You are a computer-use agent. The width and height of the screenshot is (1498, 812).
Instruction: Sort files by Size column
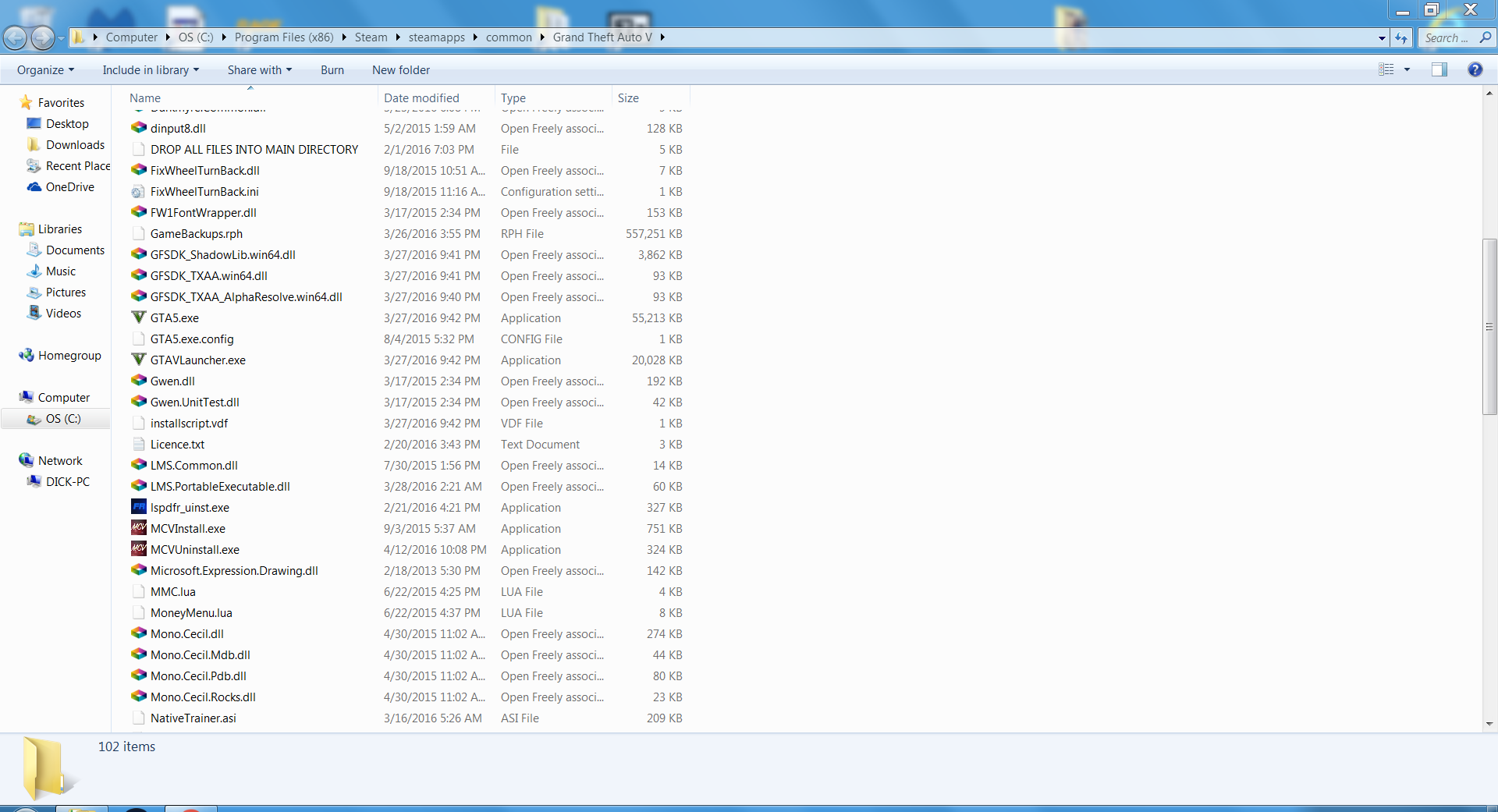(x=651, y=98)
